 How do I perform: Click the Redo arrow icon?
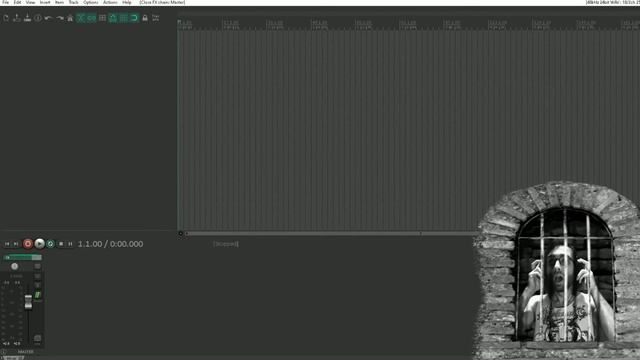pyautogui.click(x=60, y=18)
